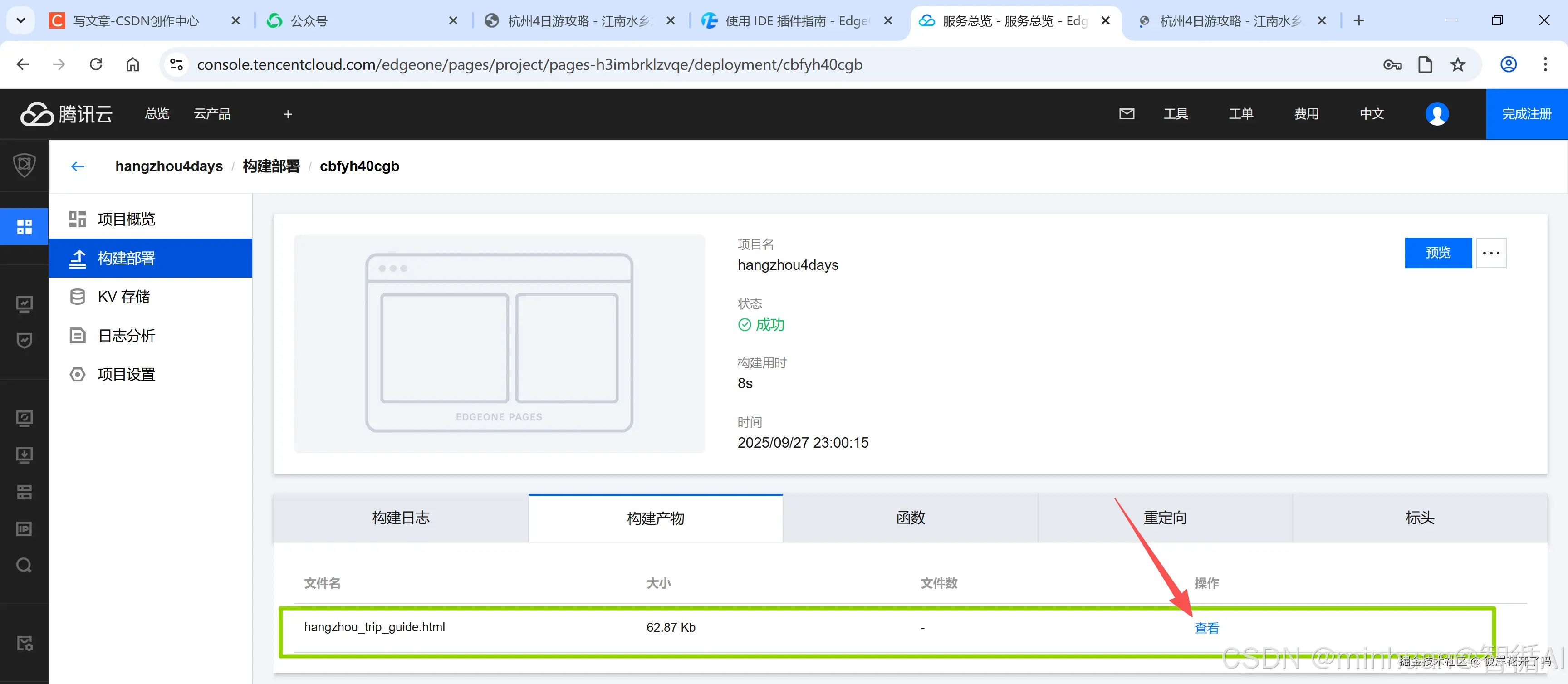Click the blue back arrow beside hangzhou4days
1568x684 pixels.
coord(77,166)
